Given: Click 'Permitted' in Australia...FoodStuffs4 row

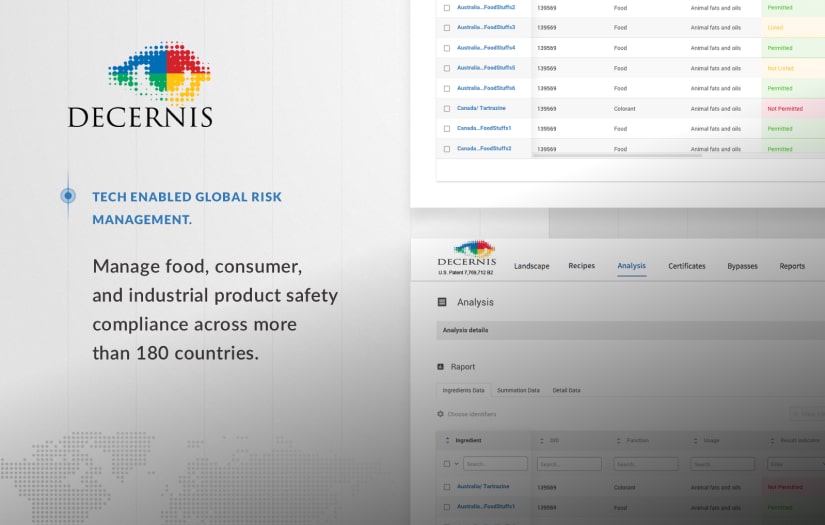Looking at the screenshot, I should [780, 48].
